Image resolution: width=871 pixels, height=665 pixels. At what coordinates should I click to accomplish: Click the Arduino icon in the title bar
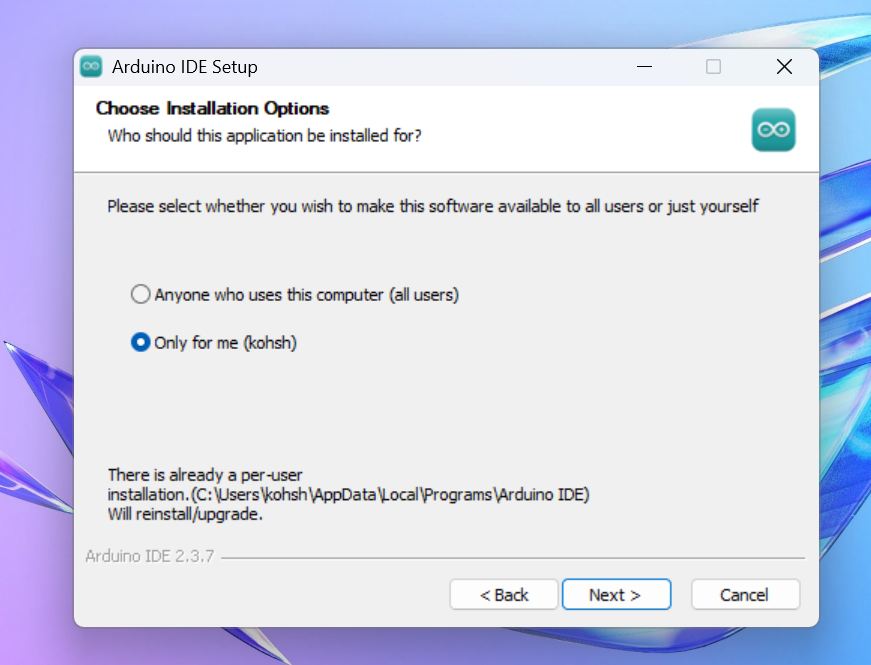(91, 67)
